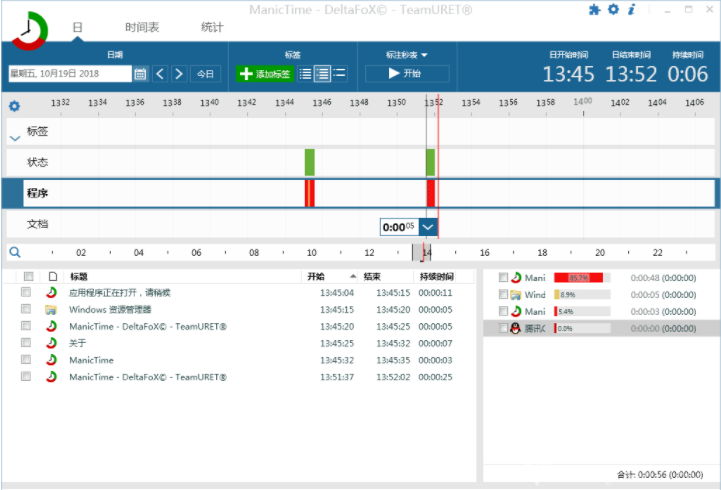Click the date field 10月19日 2018
This screenshot has width=721, height=490.
click(70, 74)
